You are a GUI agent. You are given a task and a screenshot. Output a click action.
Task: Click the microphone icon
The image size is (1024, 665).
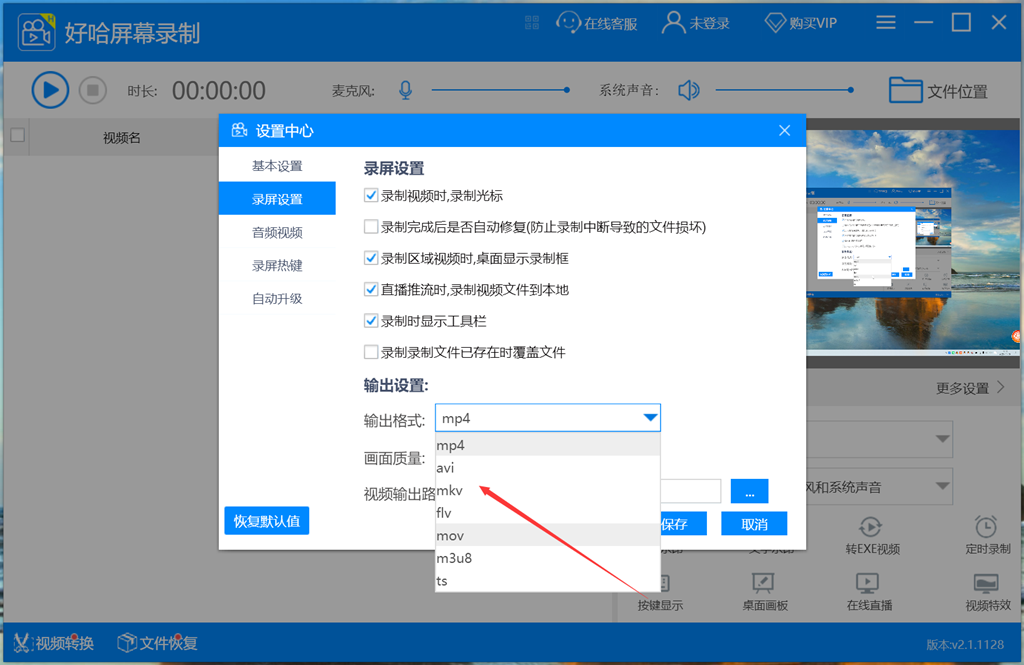coord(405,91)
